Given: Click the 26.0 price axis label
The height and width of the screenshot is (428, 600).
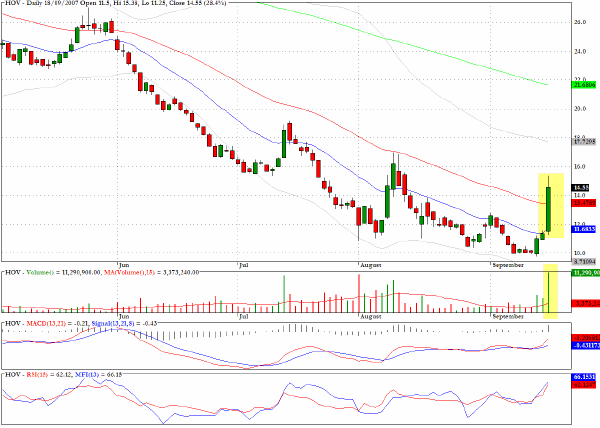Looking at the screenshot, I should (580, 22).
